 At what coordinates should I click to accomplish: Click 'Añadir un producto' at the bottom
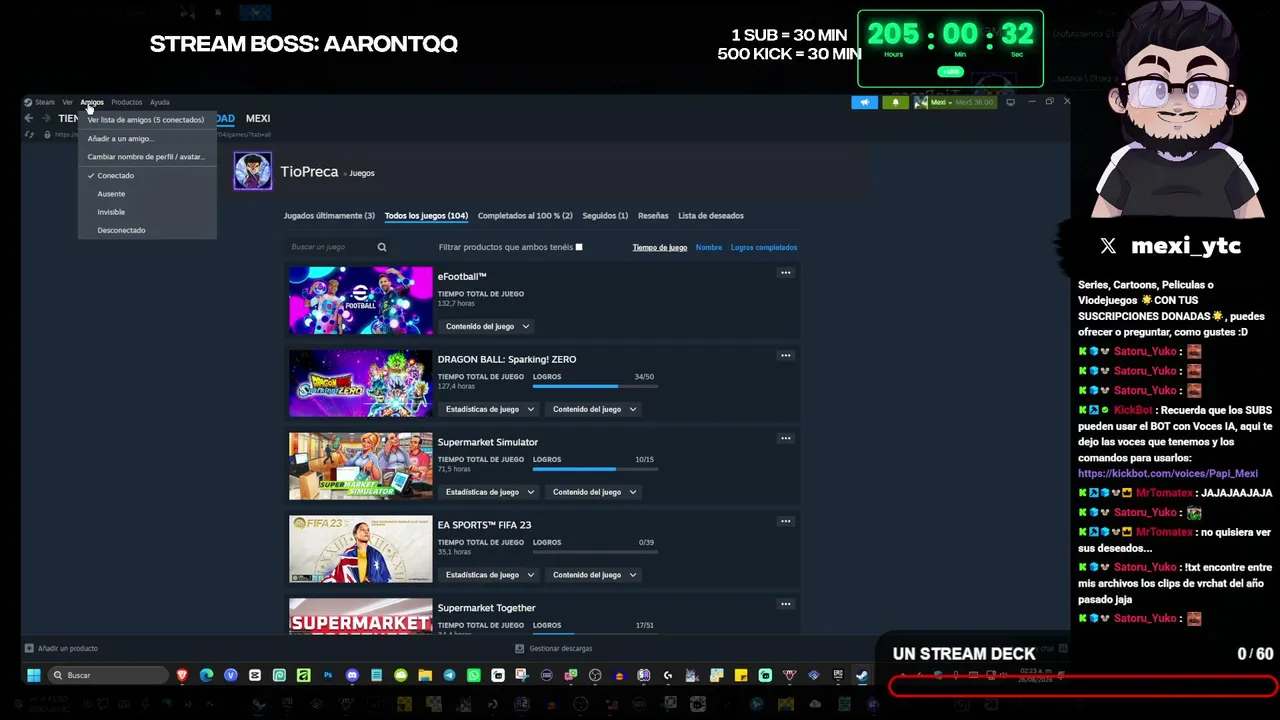coord(61,648)
